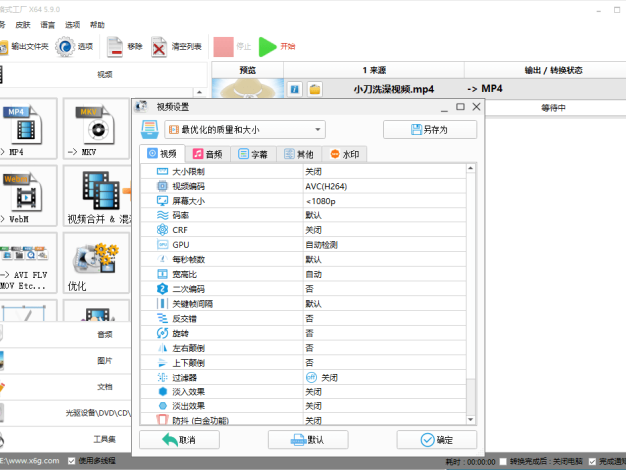The image size is (626, 470).
Task: Toggle the use multi-threading checkbox
Action: [71, 461]
